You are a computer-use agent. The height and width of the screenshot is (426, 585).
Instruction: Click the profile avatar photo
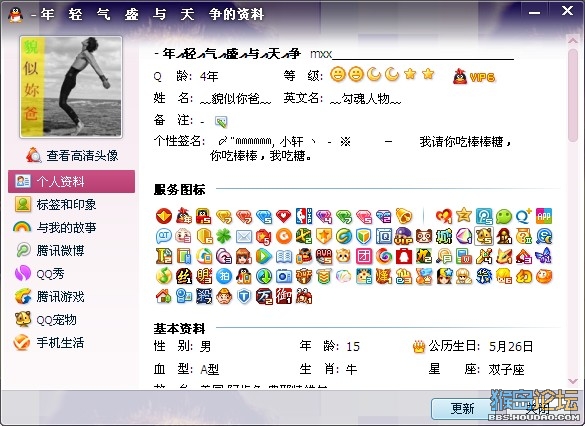pos(71,87)
